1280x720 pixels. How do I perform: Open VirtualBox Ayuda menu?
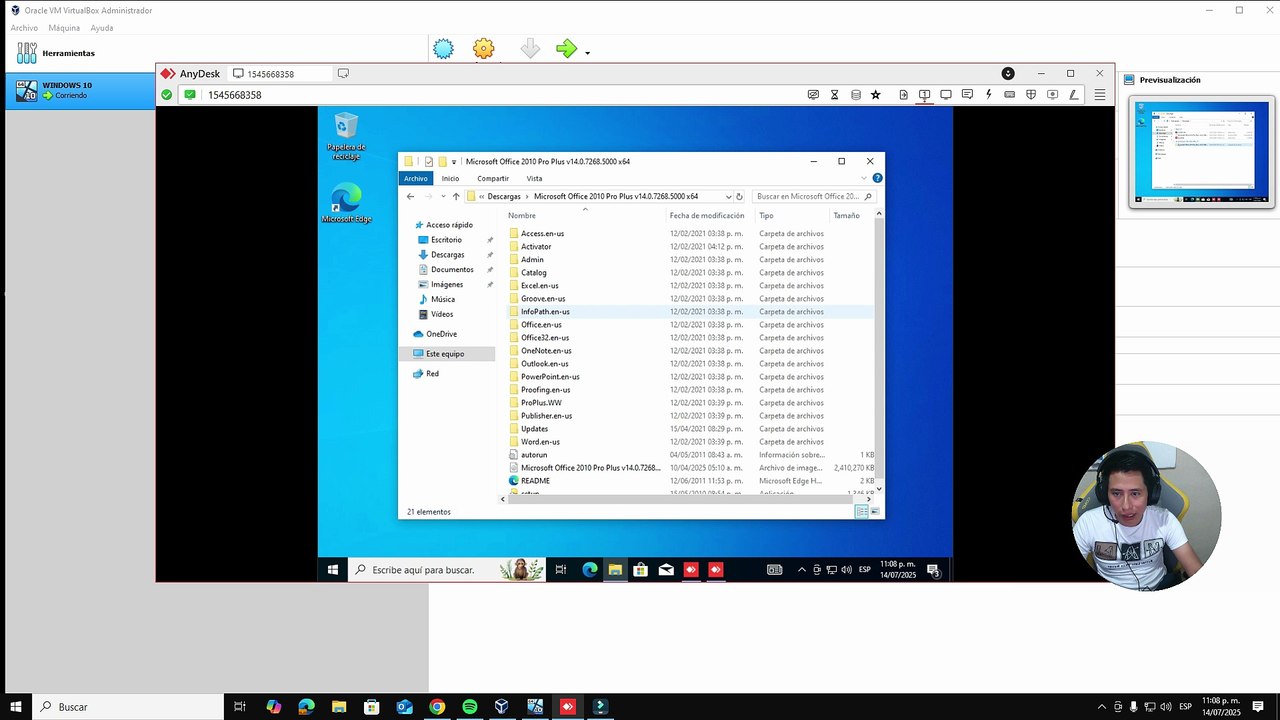click(x=102, y=28)
